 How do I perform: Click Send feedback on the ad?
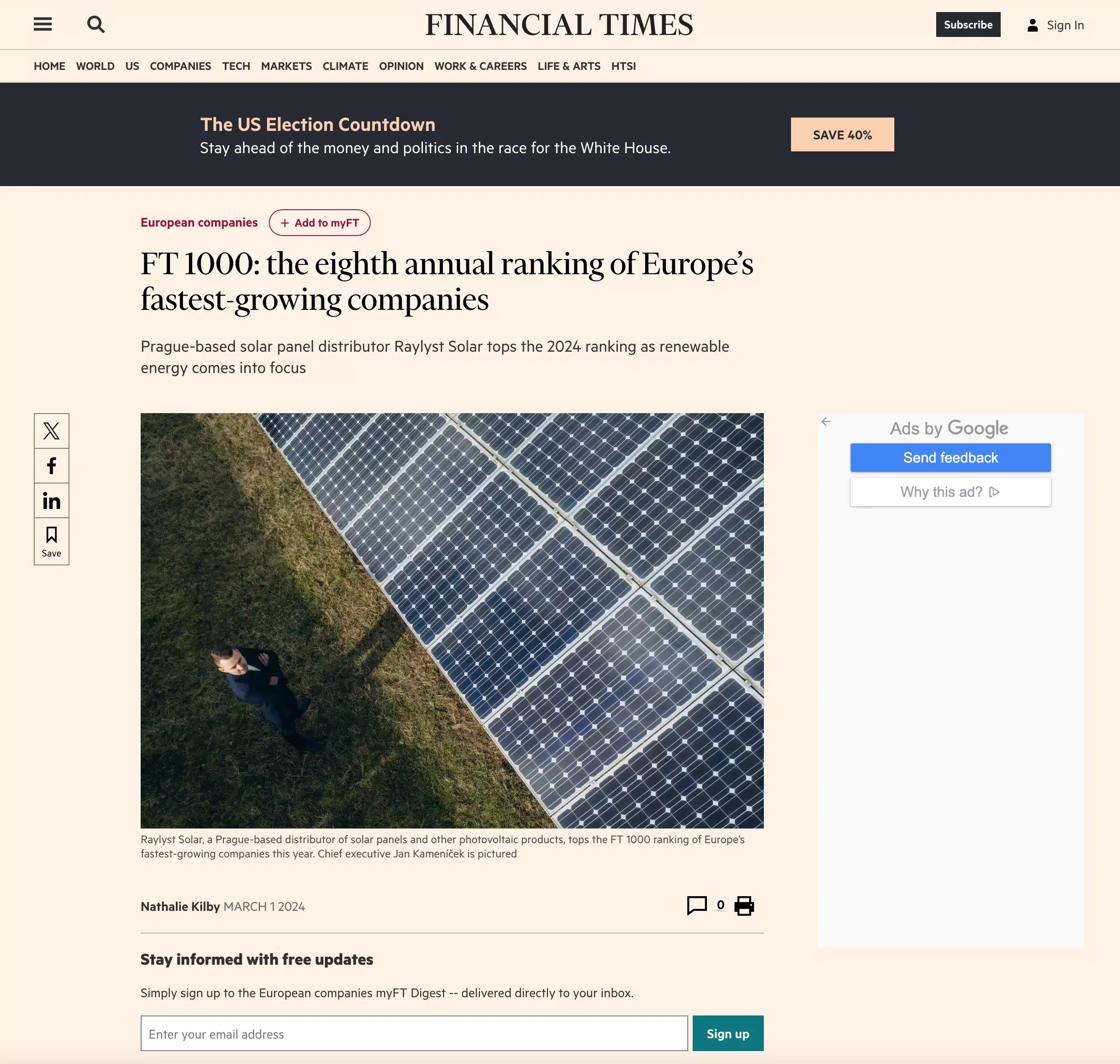pyautogui.click(x=950, y=457)
